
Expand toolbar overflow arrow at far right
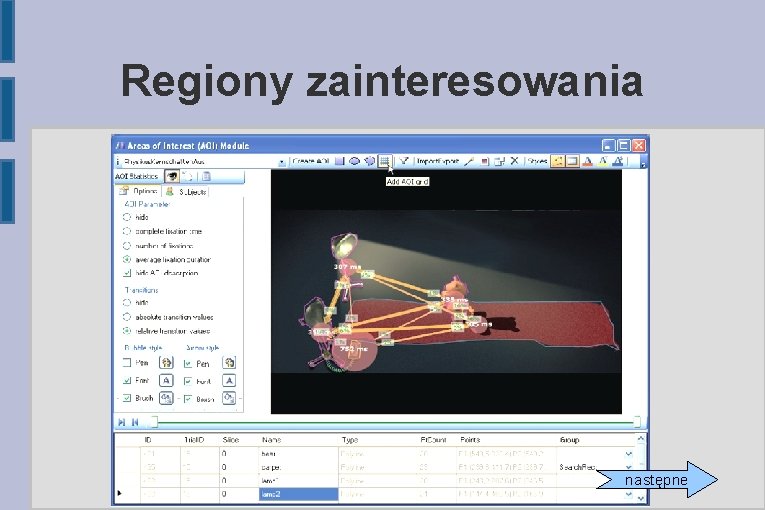(643, 162)
